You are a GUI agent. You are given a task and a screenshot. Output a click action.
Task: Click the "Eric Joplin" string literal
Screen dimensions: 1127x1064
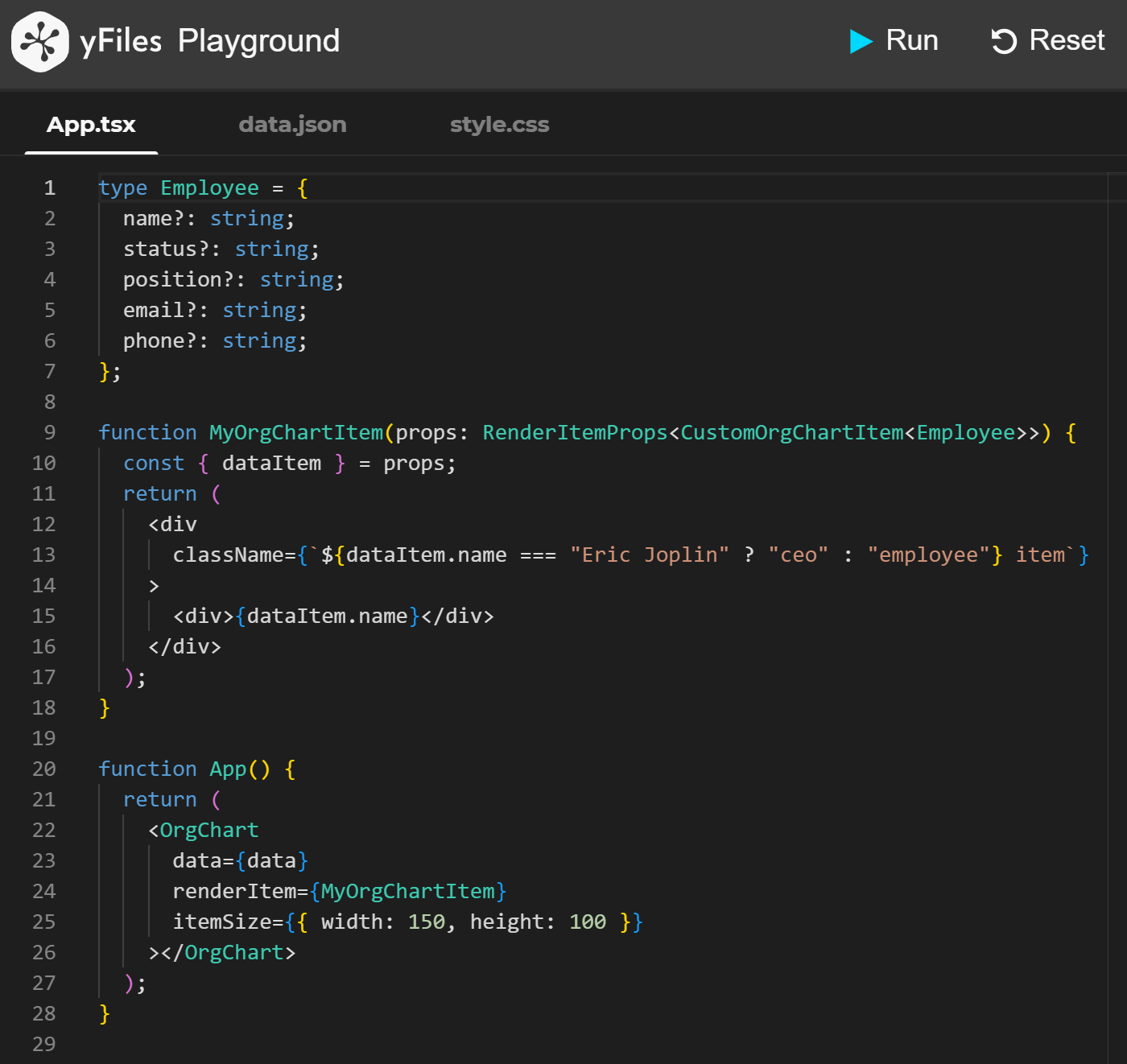point(650,555)
